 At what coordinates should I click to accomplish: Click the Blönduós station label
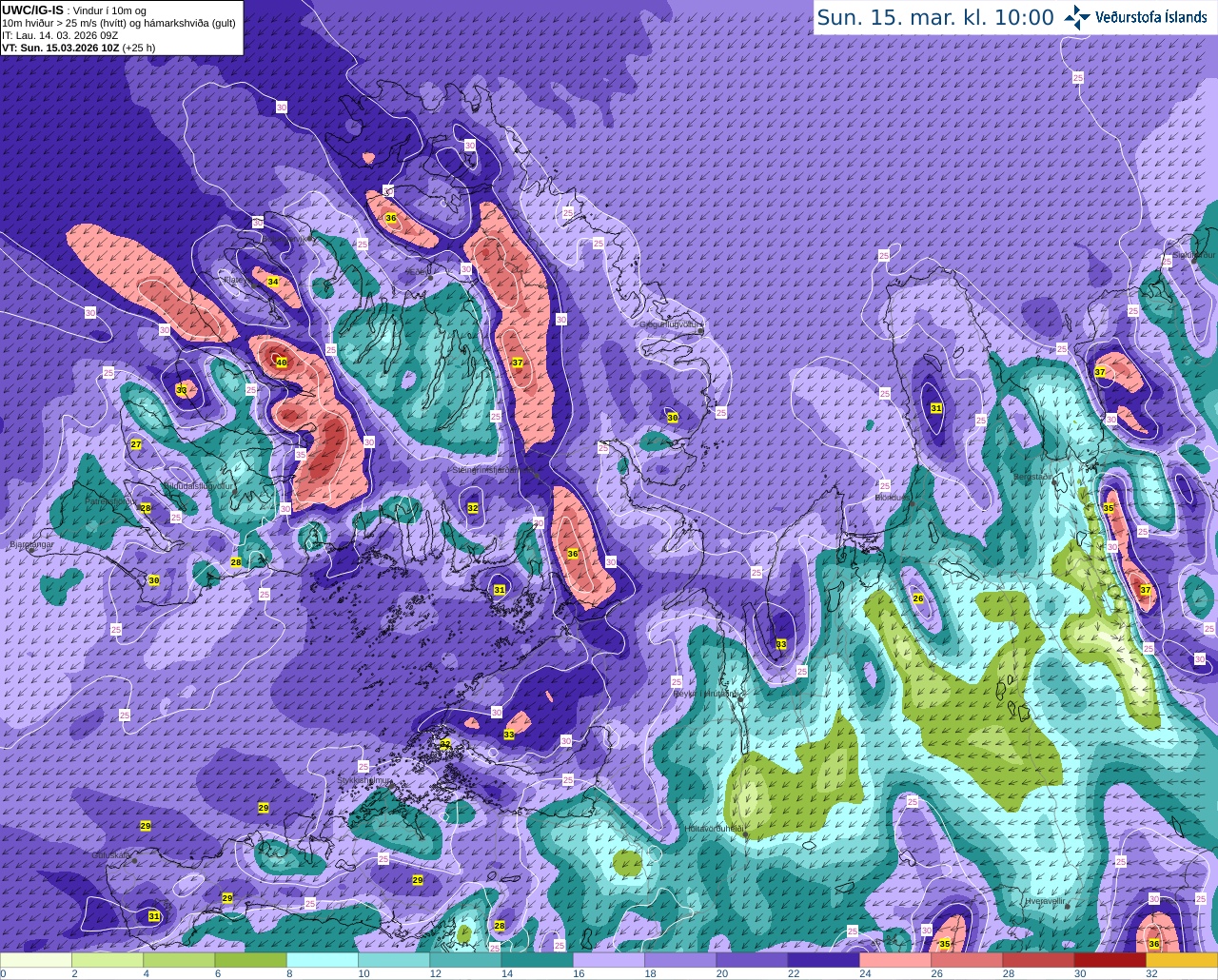tap(894, 498)
